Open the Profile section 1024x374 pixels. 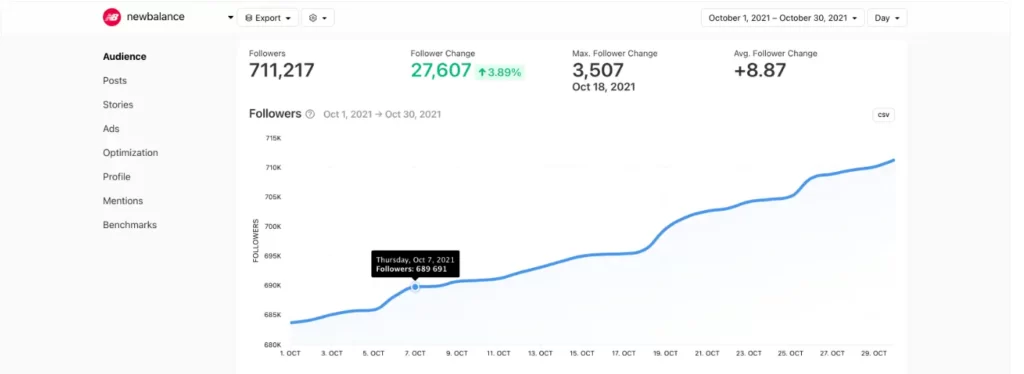(116, 177)
